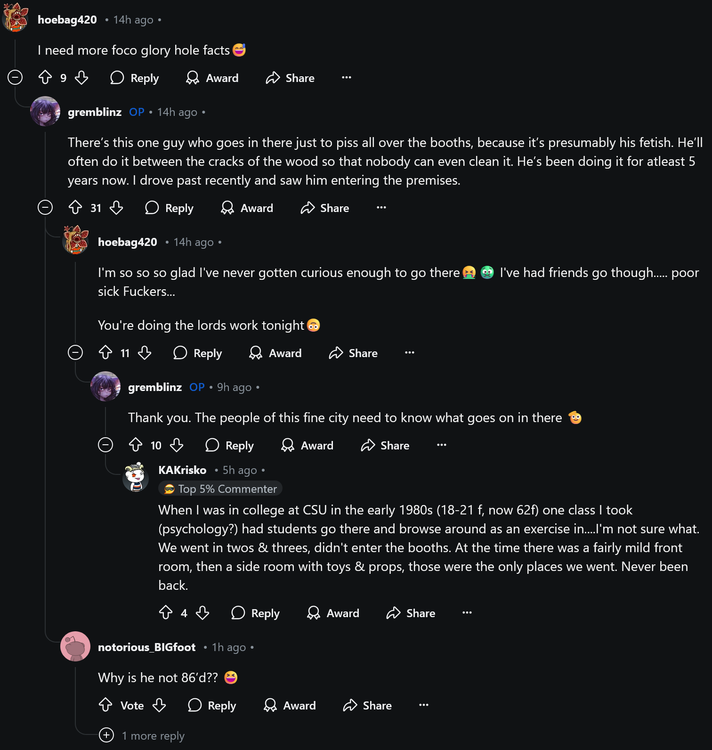Downvote gremblinz's 'Thank you' comment

[x=177, y=445]
